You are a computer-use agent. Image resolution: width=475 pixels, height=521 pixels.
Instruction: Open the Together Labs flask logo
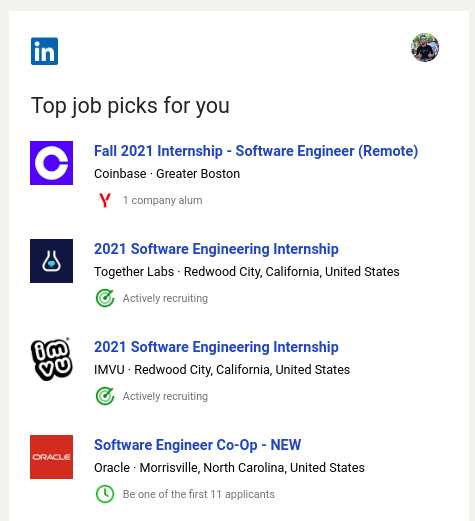pos(51,261)
